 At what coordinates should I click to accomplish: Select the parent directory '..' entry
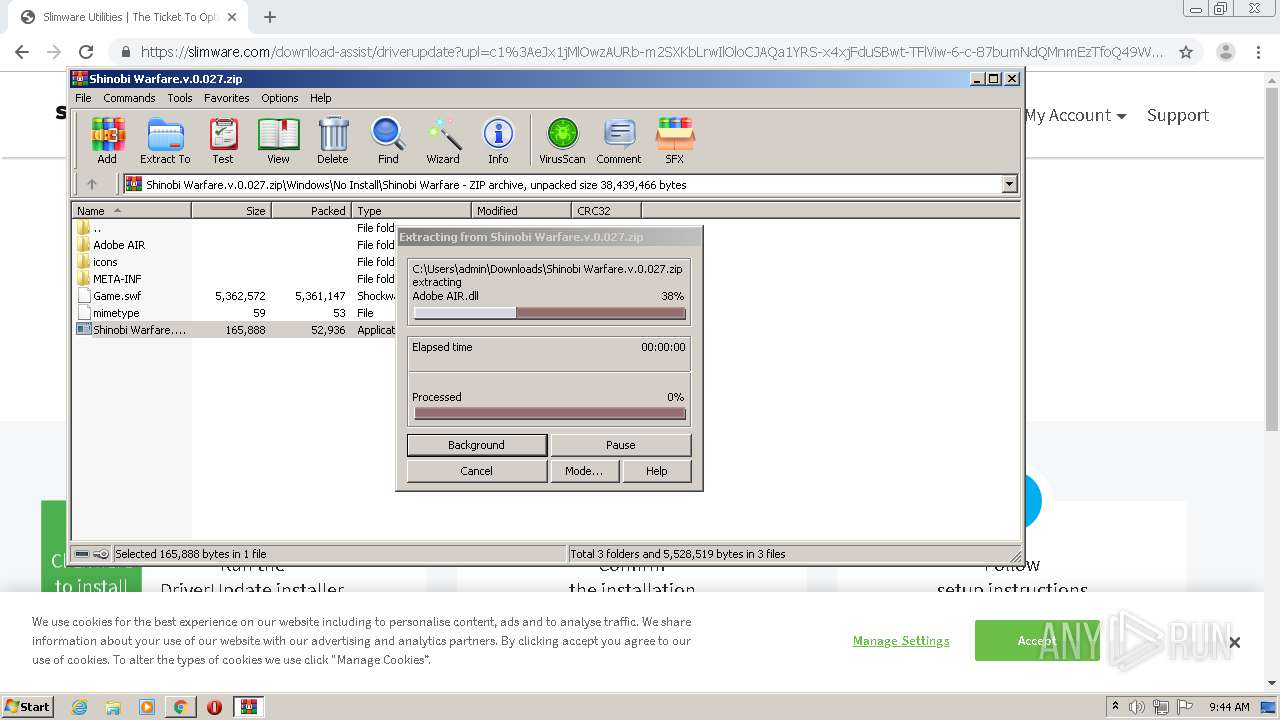click(96, 228)
